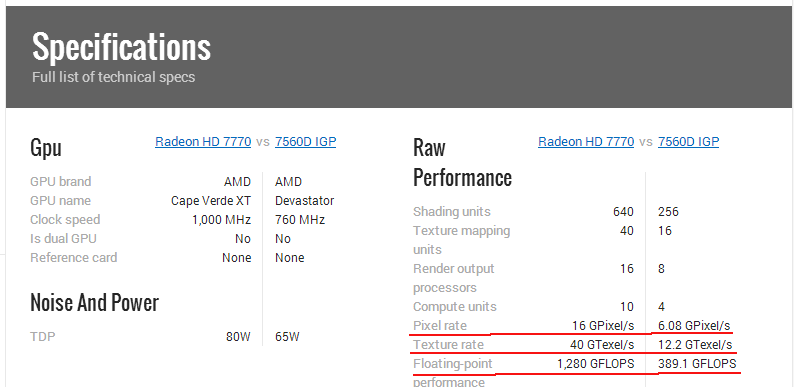The image size is (794, 387).
Task: Select the Reference card row label
Action: point(73,258)
